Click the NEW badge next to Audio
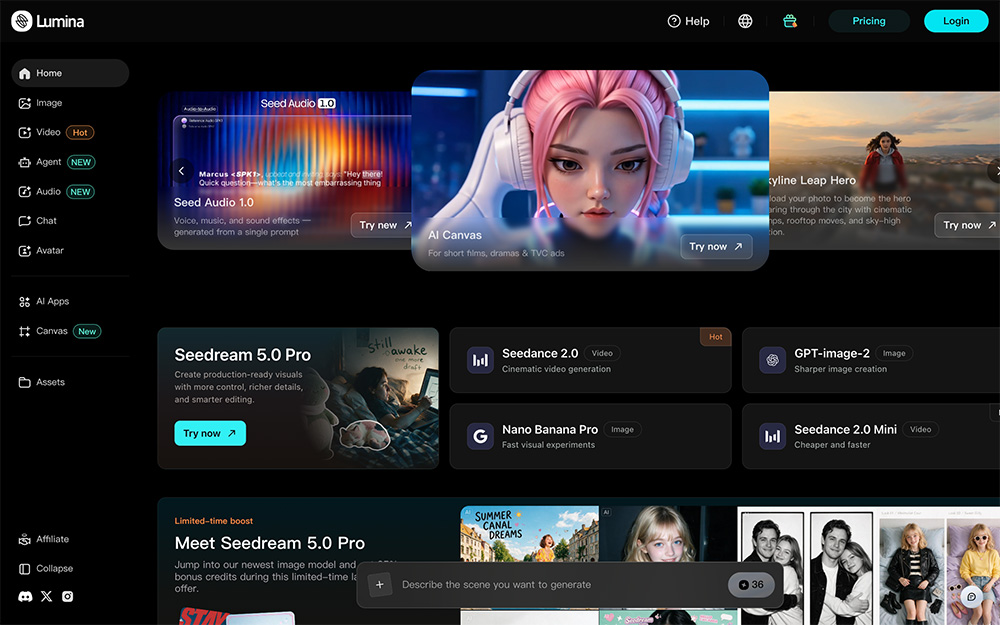 80,191
